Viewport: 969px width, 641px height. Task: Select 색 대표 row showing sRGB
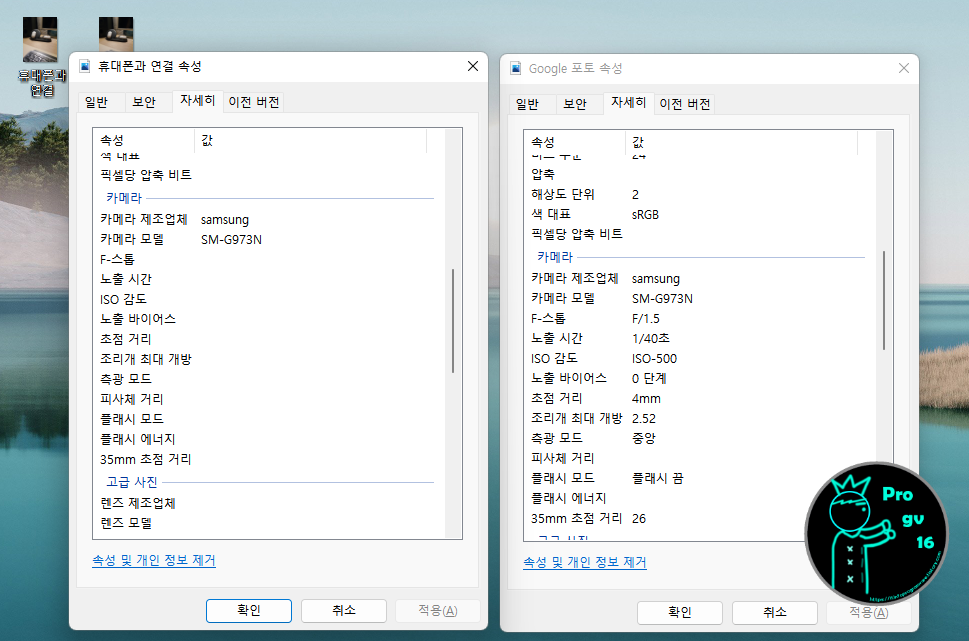pyautogui.click(x=698, y=214)
